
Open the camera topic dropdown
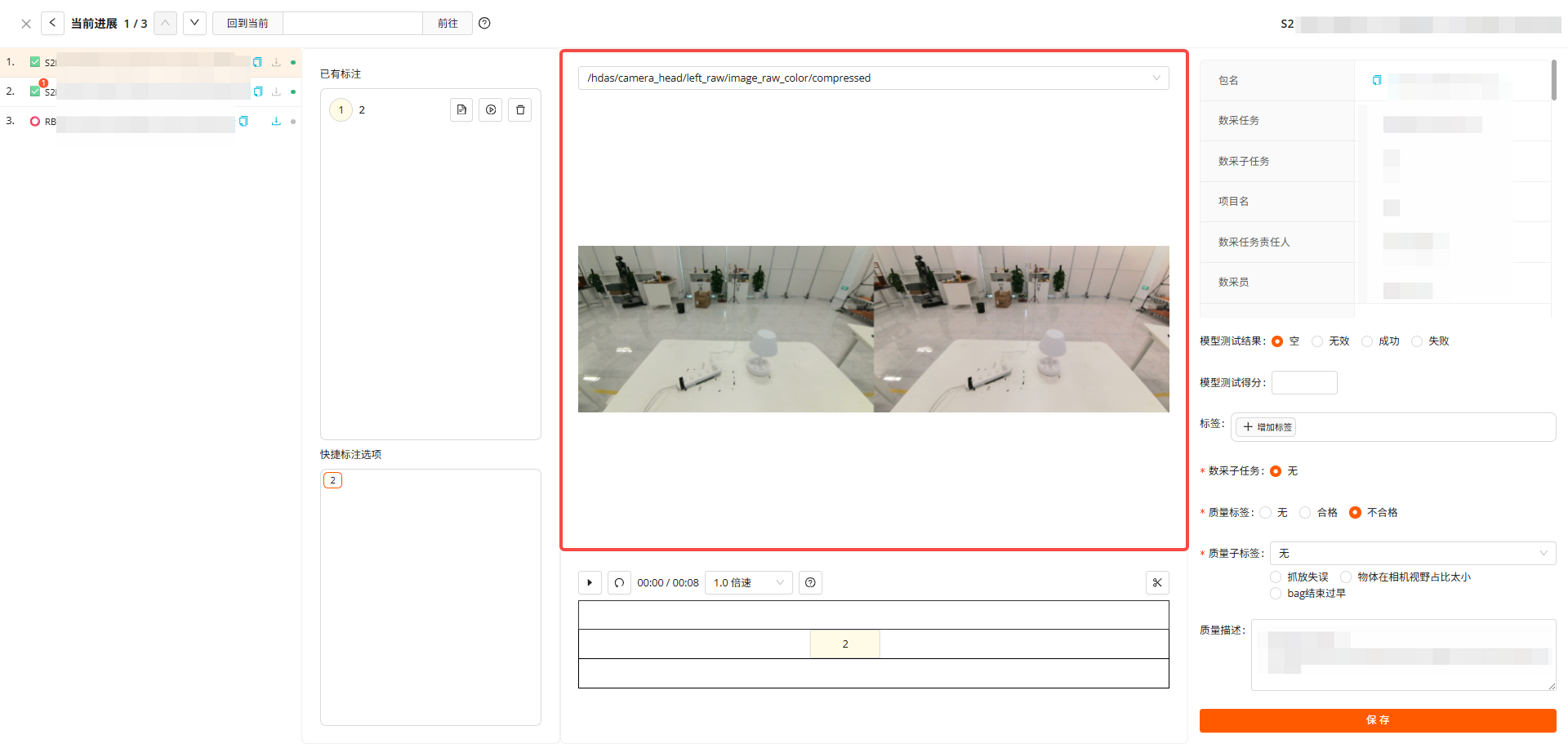point(873,78)
